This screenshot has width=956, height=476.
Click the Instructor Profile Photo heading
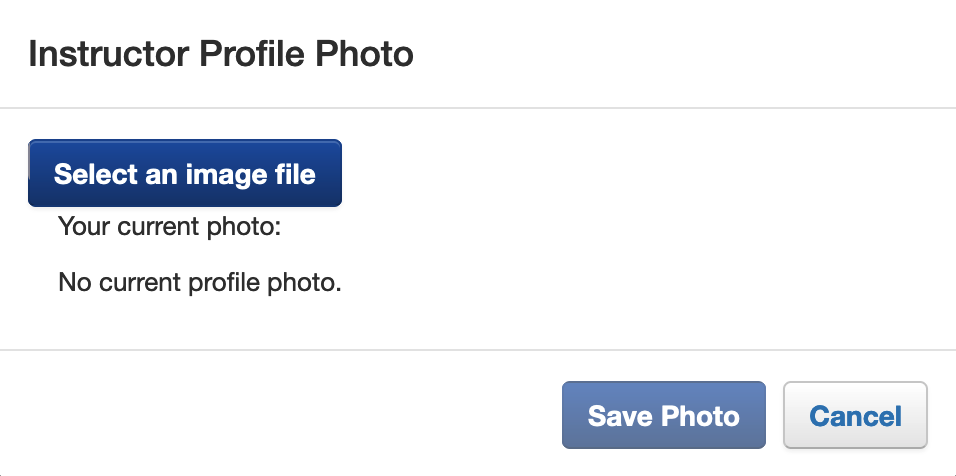(x=221, y=53)
